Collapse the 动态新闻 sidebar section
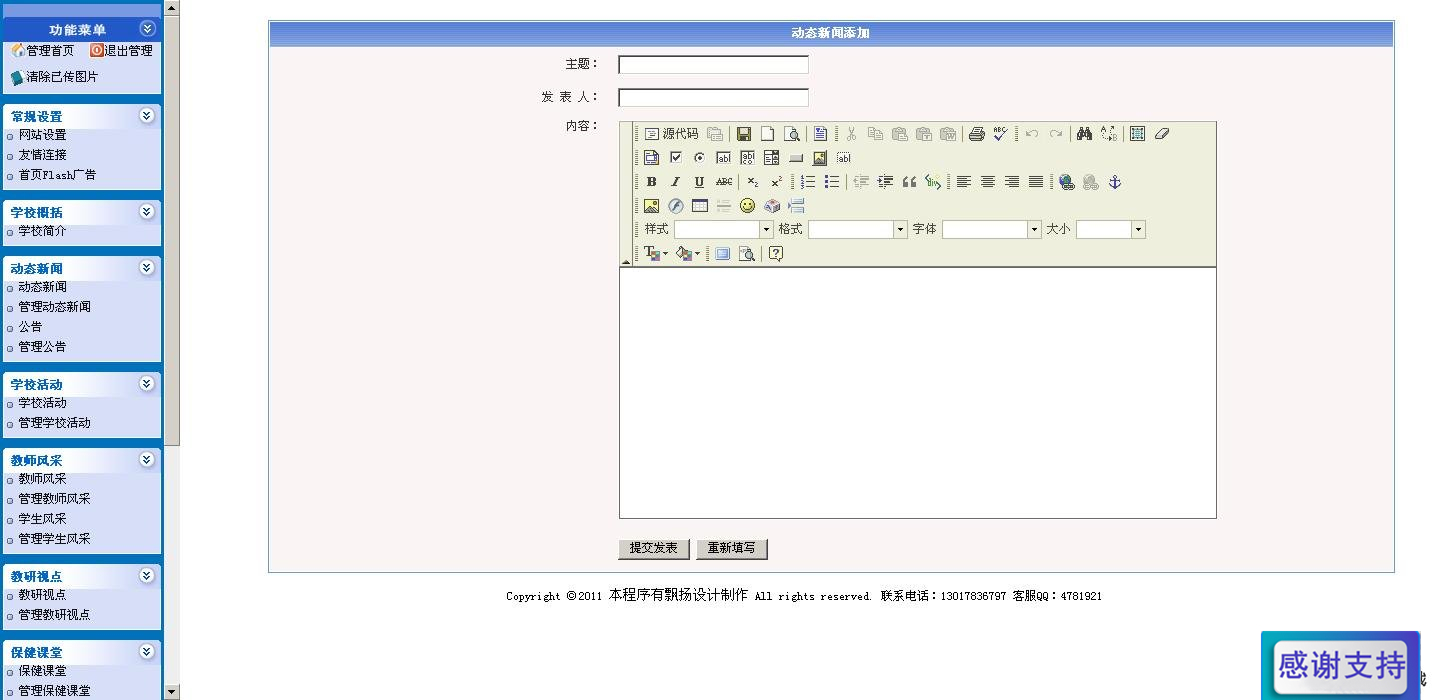The height and width of the screenshot is (700, 1440). point(147,268)
